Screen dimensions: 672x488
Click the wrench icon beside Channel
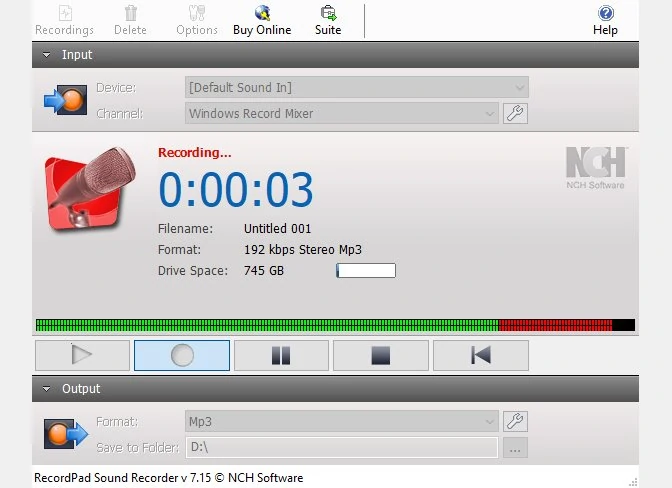click(515, 114)
